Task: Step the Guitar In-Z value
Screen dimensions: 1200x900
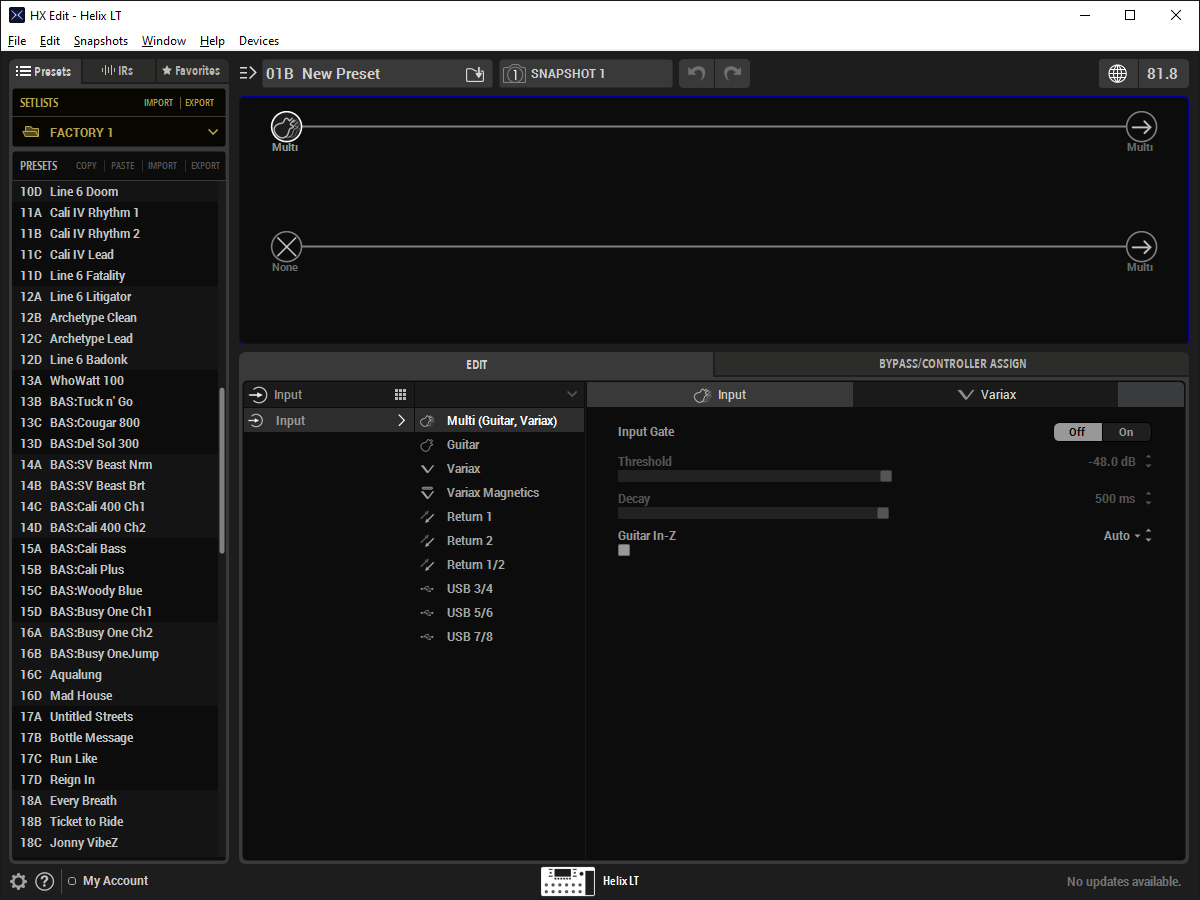Action: [x=1148, y=536]
